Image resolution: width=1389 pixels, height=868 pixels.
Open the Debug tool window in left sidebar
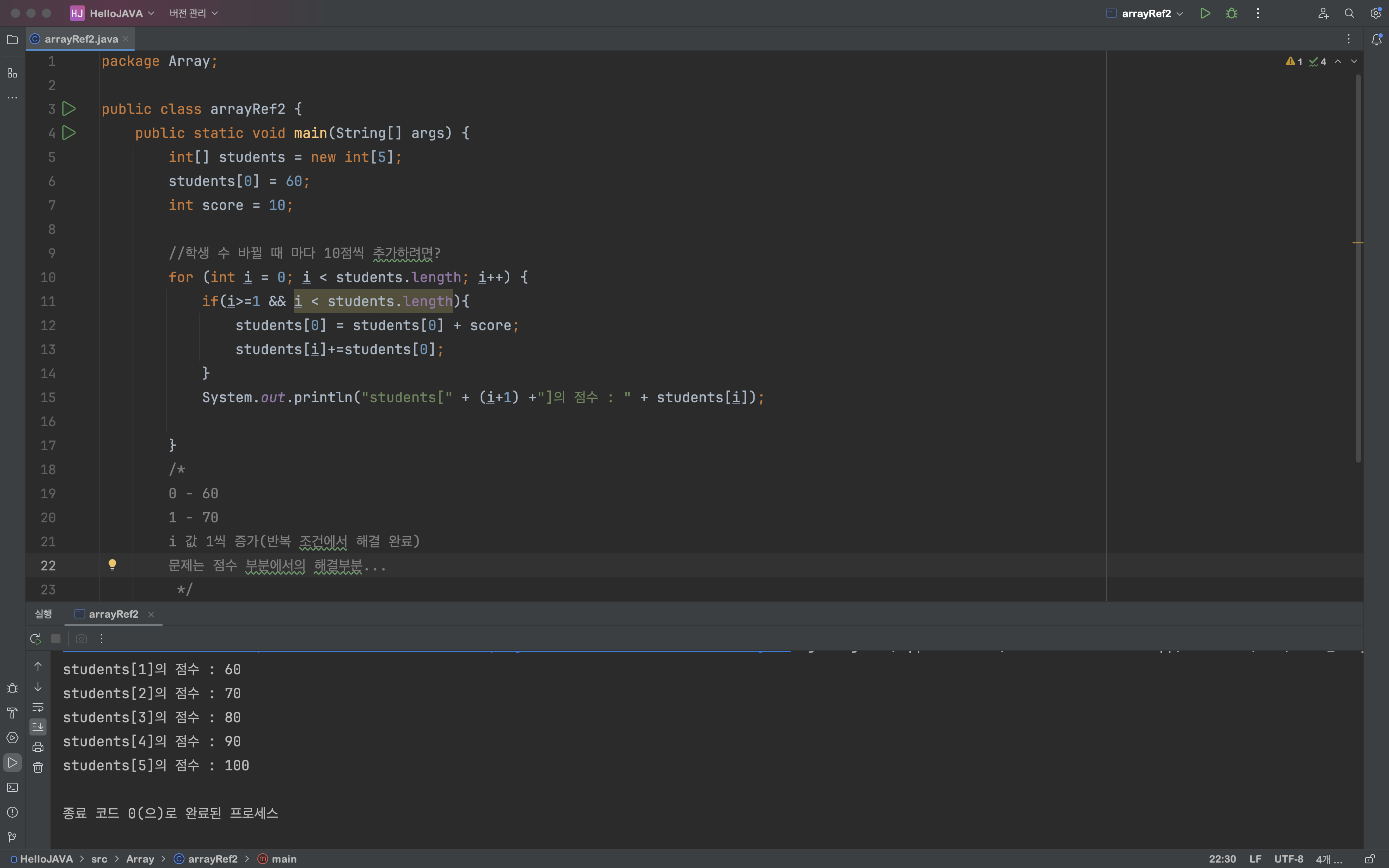point(12,688)
